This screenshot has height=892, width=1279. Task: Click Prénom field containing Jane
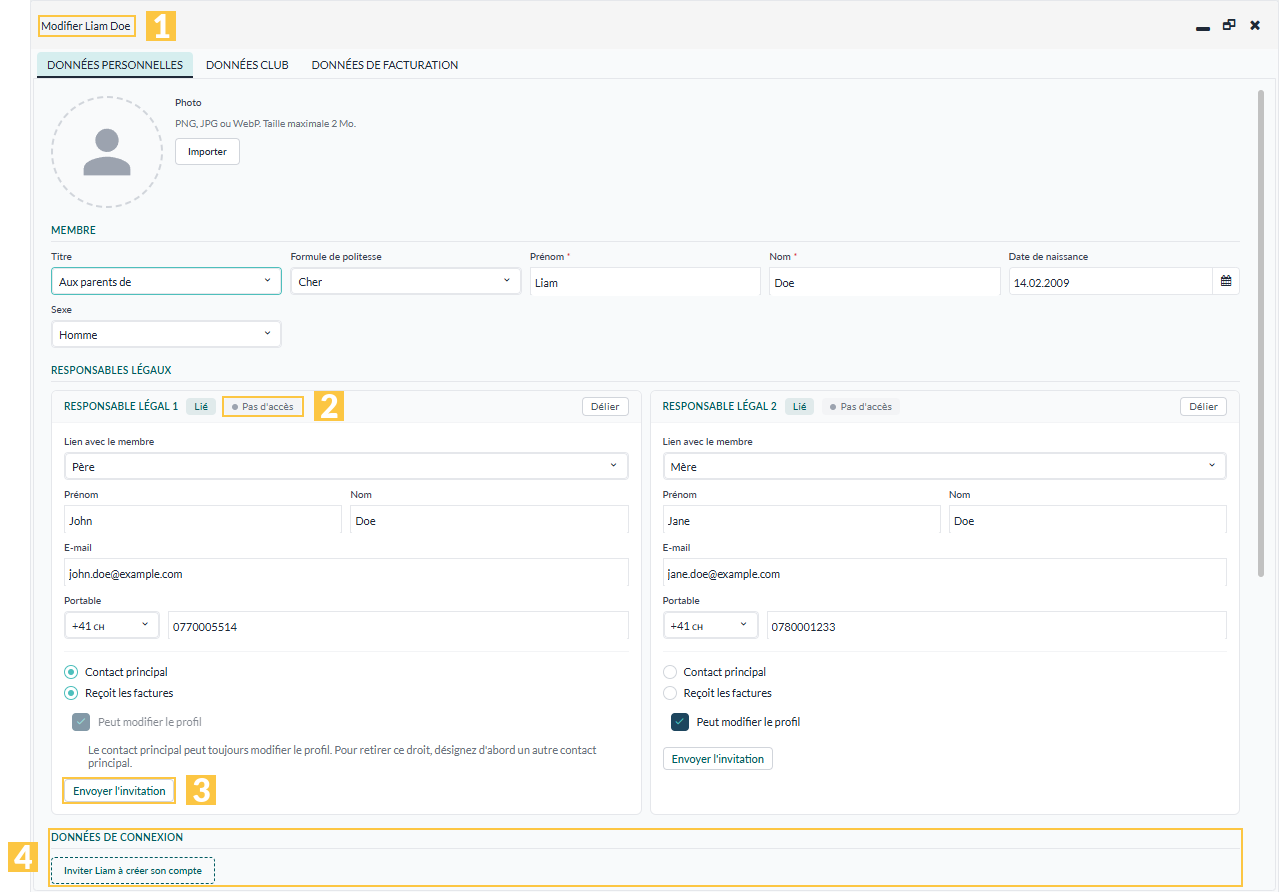pyautogui.click(x=801, y=520)
